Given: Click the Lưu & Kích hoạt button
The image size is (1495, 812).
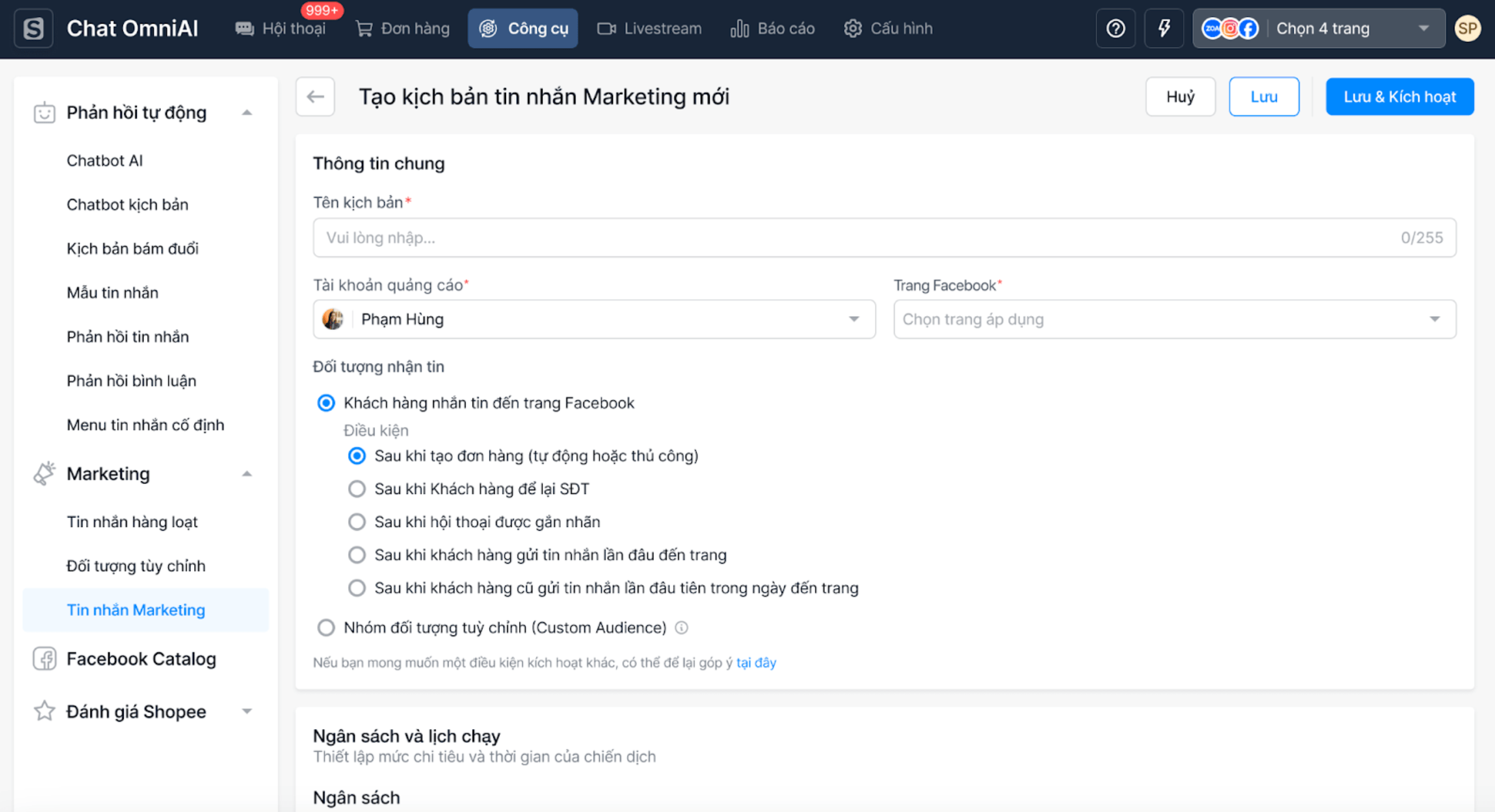Looking at the screenshot, I should [x=1400, y=97].
